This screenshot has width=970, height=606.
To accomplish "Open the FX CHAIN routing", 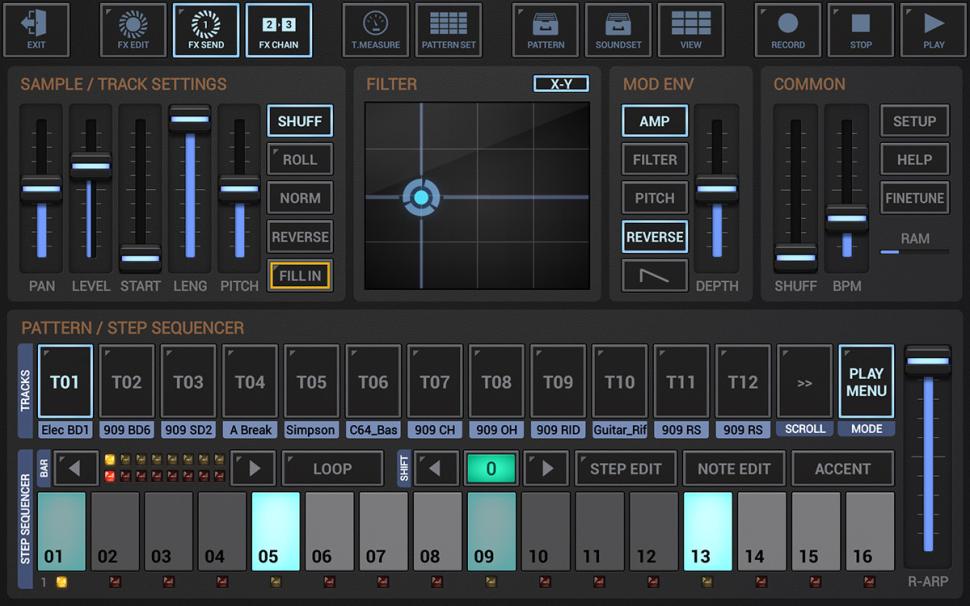I will 278,29.
